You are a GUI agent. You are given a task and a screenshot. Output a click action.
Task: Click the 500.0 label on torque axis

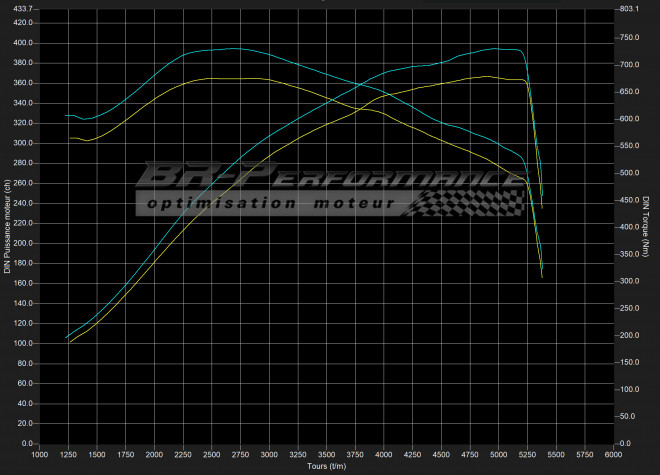(x=629, y=173)
